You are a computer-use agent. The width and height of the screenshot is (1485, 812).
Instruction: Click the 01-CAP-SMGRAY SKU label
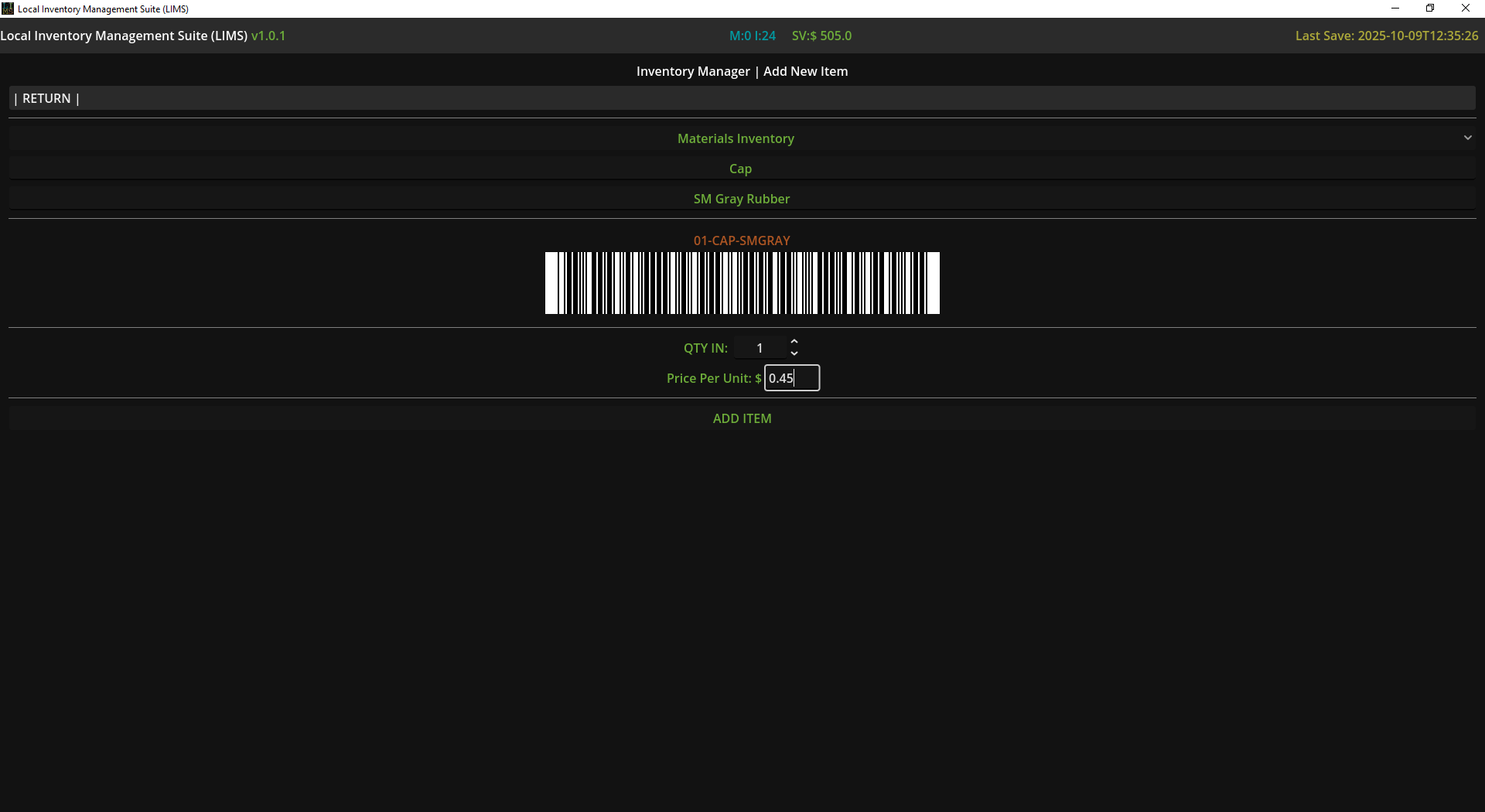pyautogui.click(x=742, y=241)
